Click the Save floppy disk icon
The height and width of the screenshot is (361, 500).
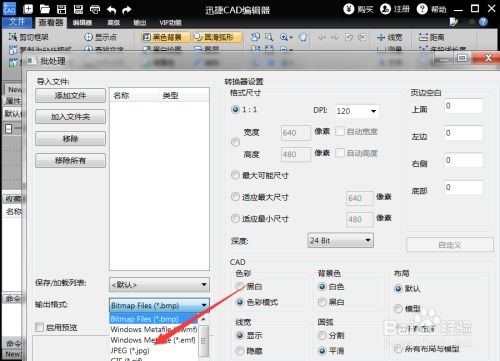(x=62, y=9)
